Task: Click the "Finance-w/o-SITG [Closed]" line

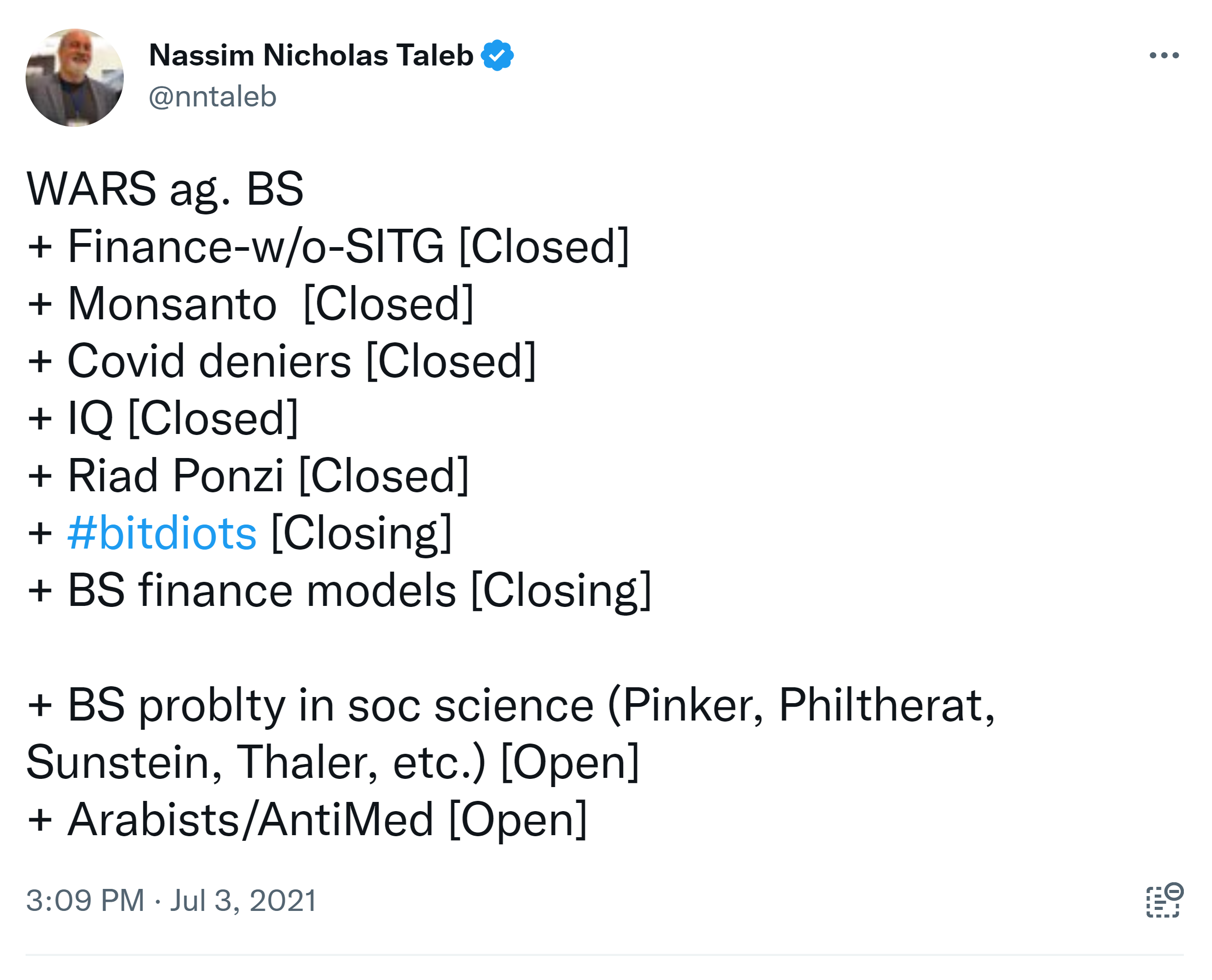Action: click(347, 247)
